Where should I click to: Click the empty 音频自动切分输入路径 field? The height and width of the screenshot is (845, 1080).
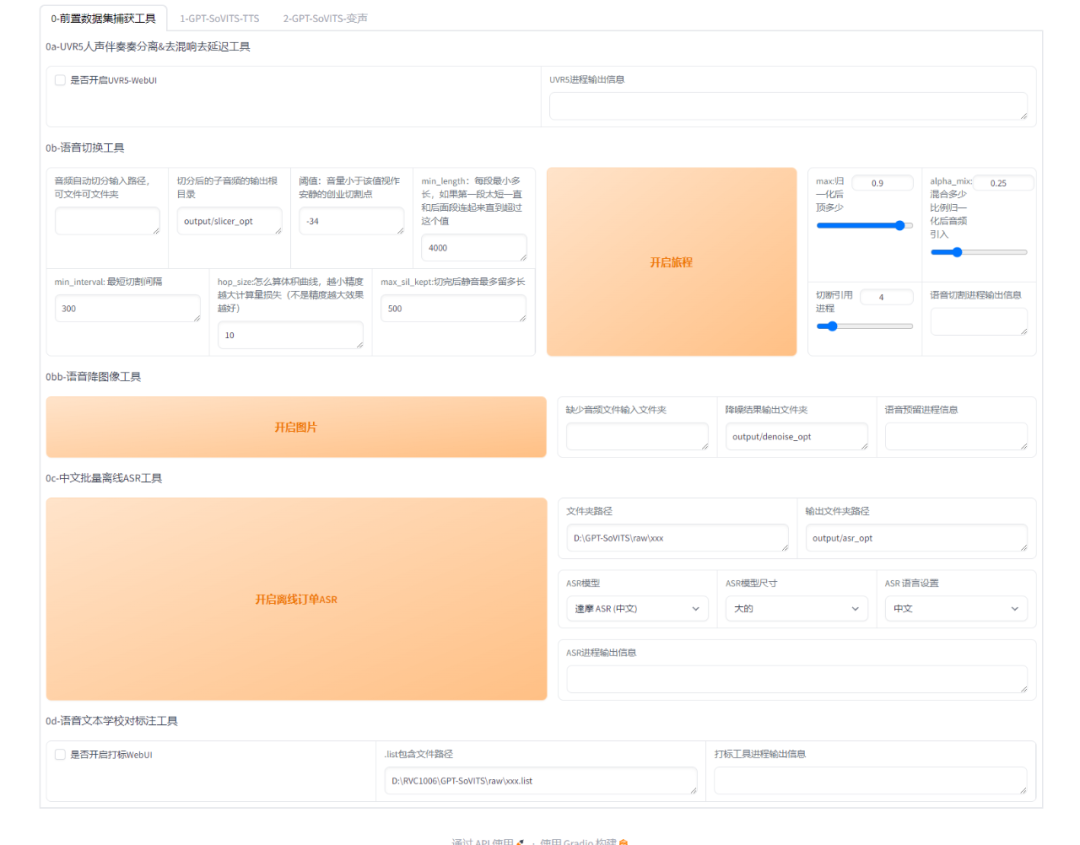107,221
